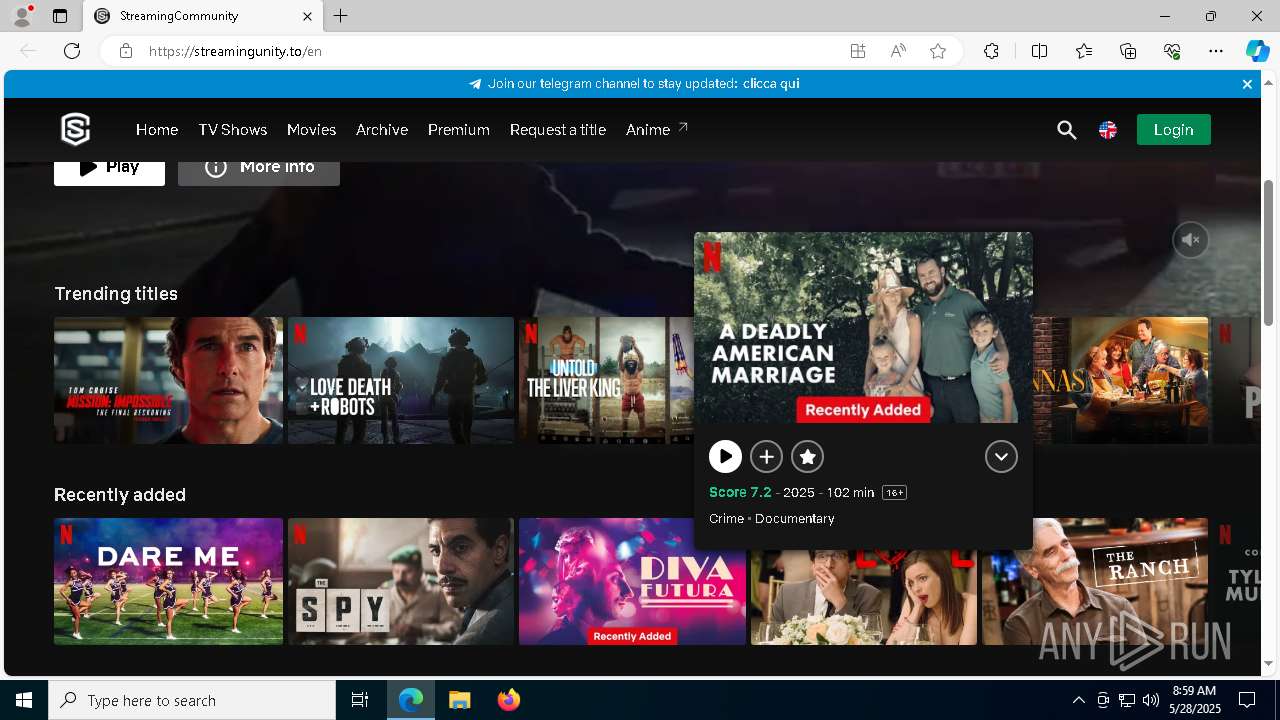Click the green Login button
Screen dimensions: 1280x720
[1173, 130]
